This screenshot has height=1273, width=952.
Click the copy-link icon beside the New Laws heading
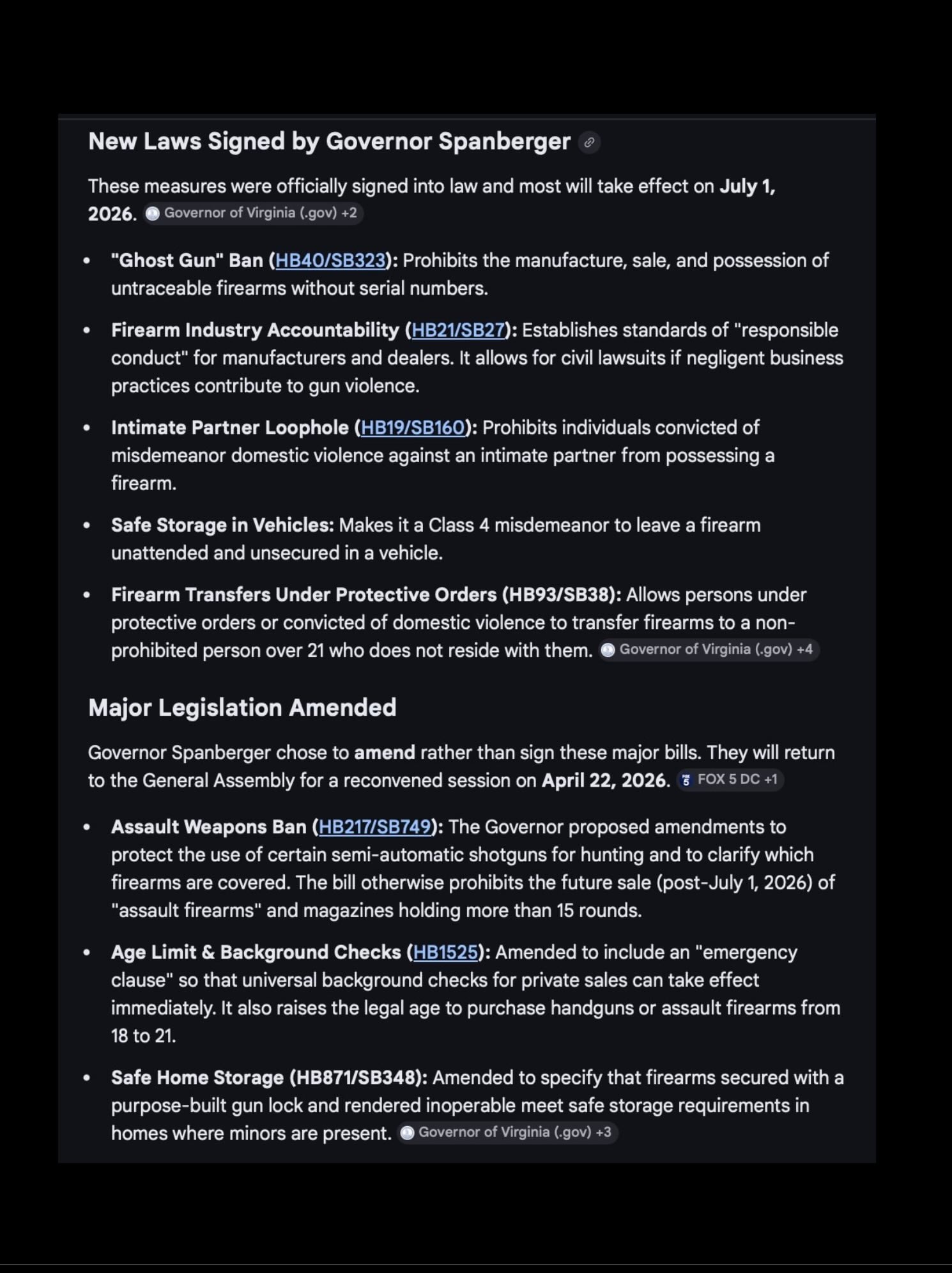[x=589, y=142]
